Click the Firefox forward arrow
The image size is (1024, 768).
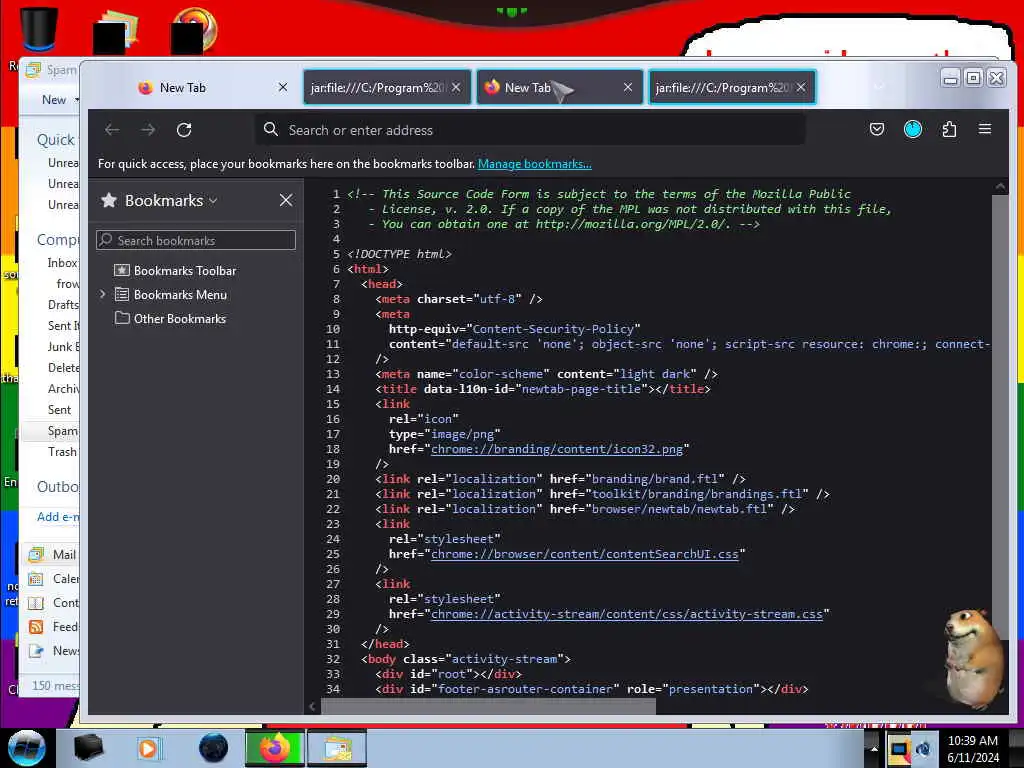pyautogui.click(x=148, y=130)
